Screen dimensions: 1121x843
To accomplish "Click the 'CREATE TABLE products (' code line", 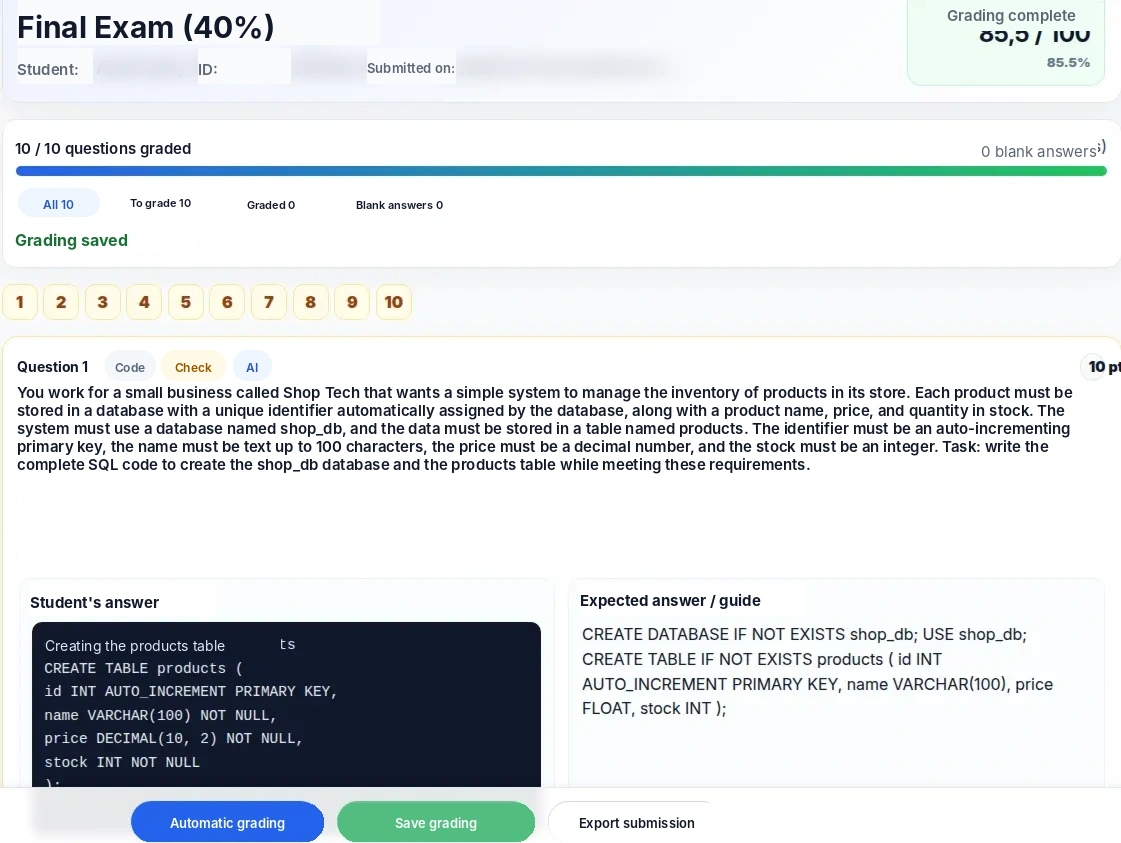I will point(144,668).
